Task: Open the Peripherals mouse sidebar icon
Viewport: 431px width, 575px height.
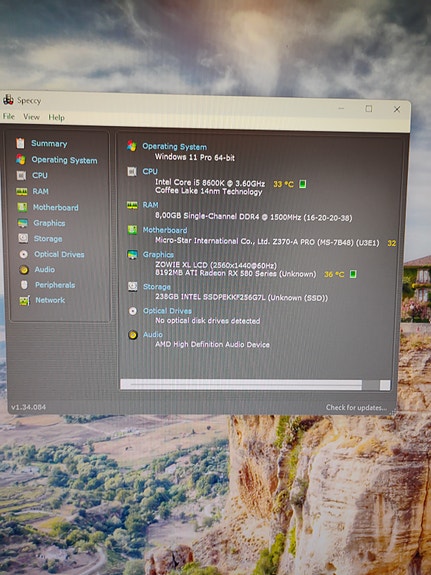Action: click(x=24, y=285)
